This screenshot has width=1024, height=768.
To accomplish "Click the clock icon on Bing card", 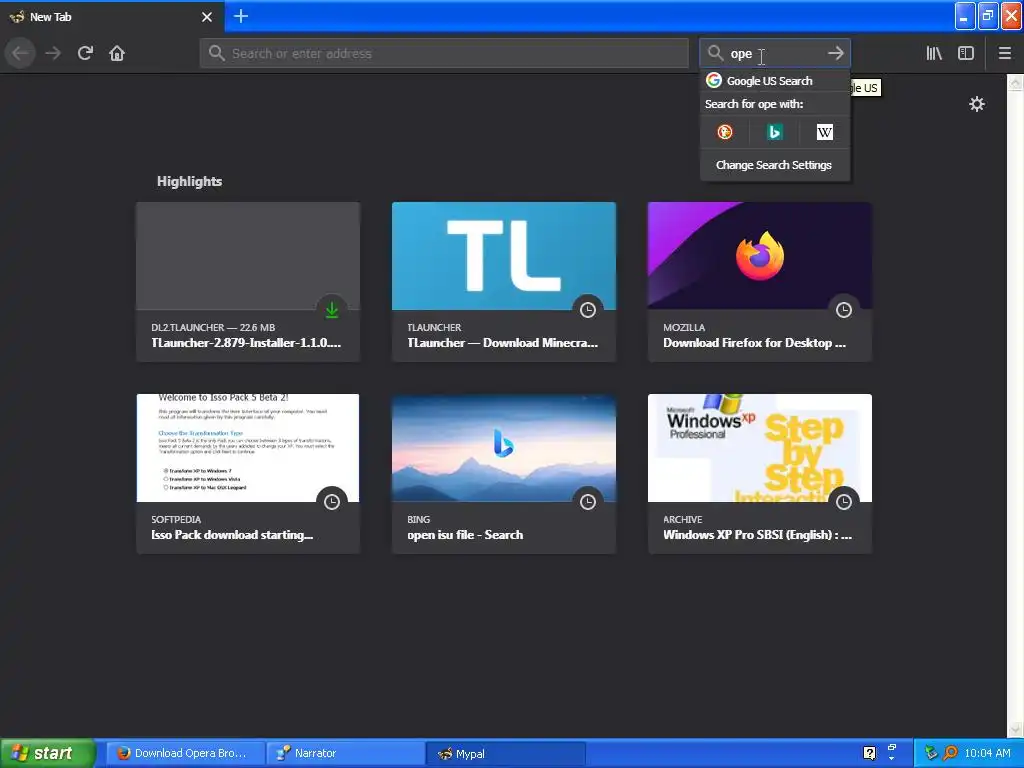I will click(x=588, y=502).
